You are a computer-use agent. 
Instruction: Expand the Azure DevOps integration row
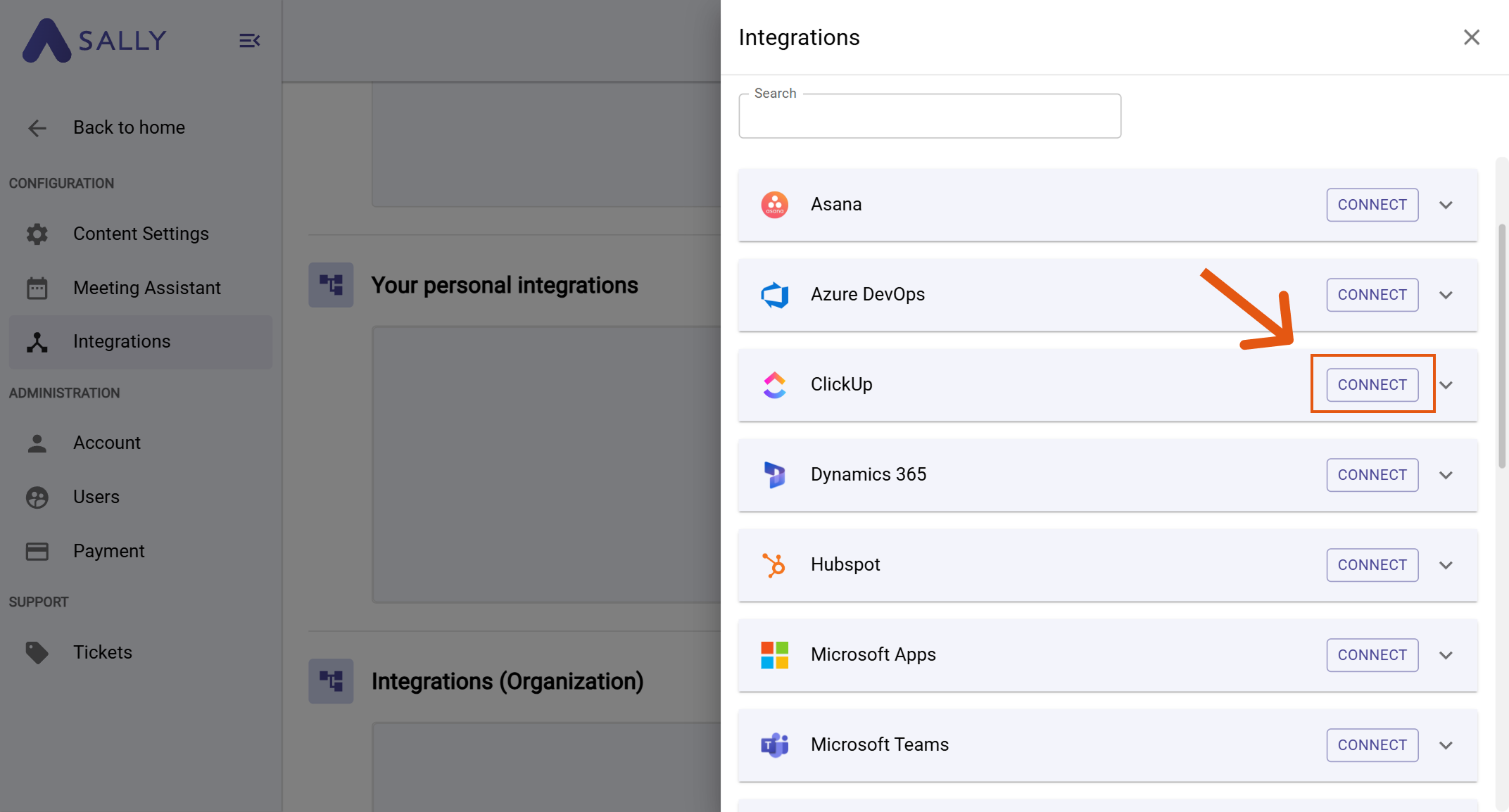point(1446,295)
